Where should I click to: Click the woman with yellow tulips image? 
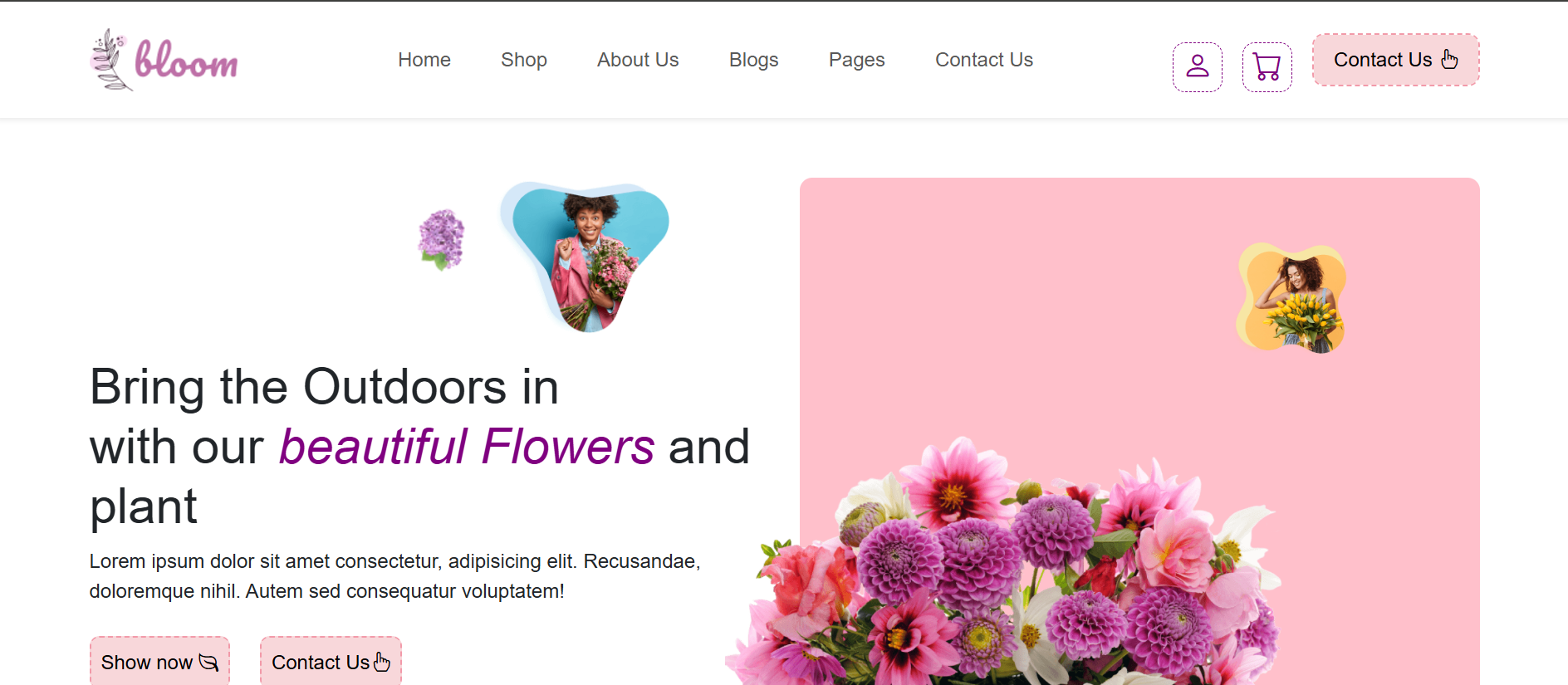tap(1291, 299)
